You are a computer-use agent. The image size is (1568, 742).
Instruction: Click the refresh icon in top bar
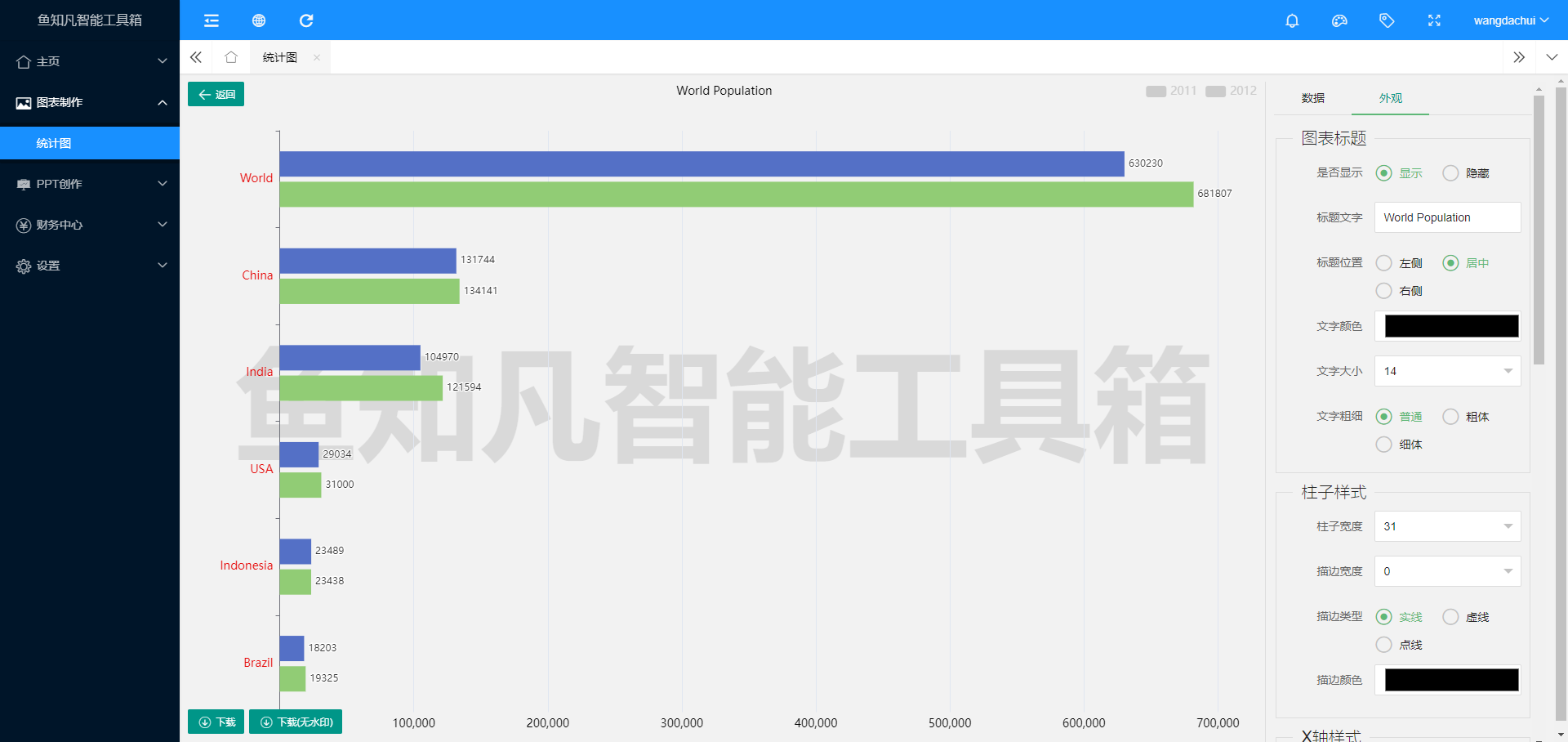point(306,20)
